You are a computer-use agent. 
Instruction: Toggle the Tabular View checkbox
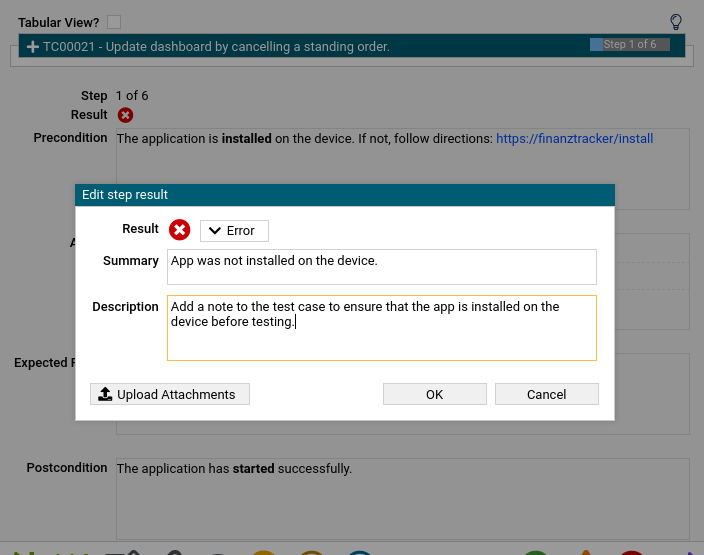(114, 22)
